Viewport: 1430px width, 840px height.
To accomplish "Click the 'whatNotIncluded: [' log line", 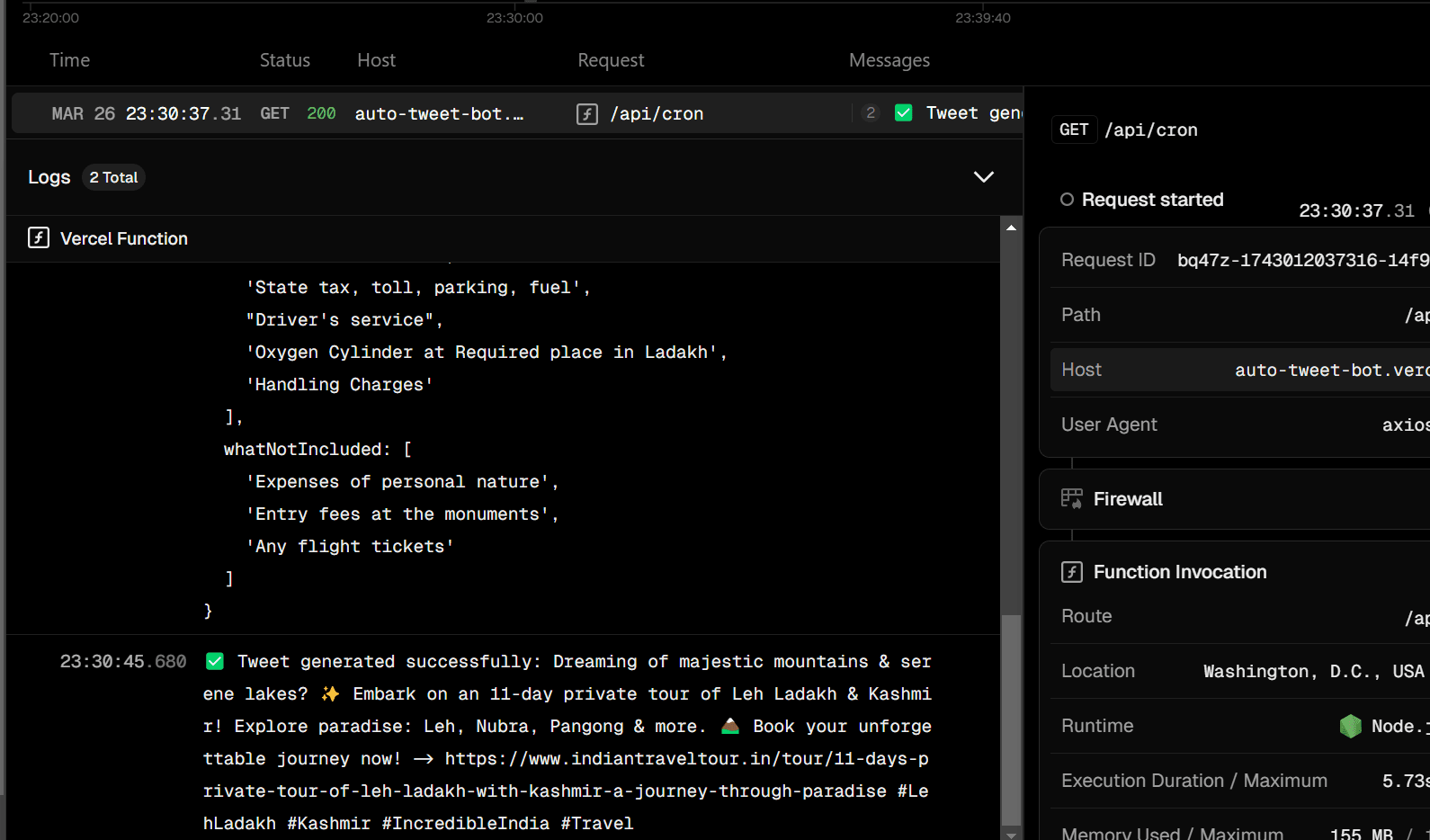I will [x=317, y=449].
